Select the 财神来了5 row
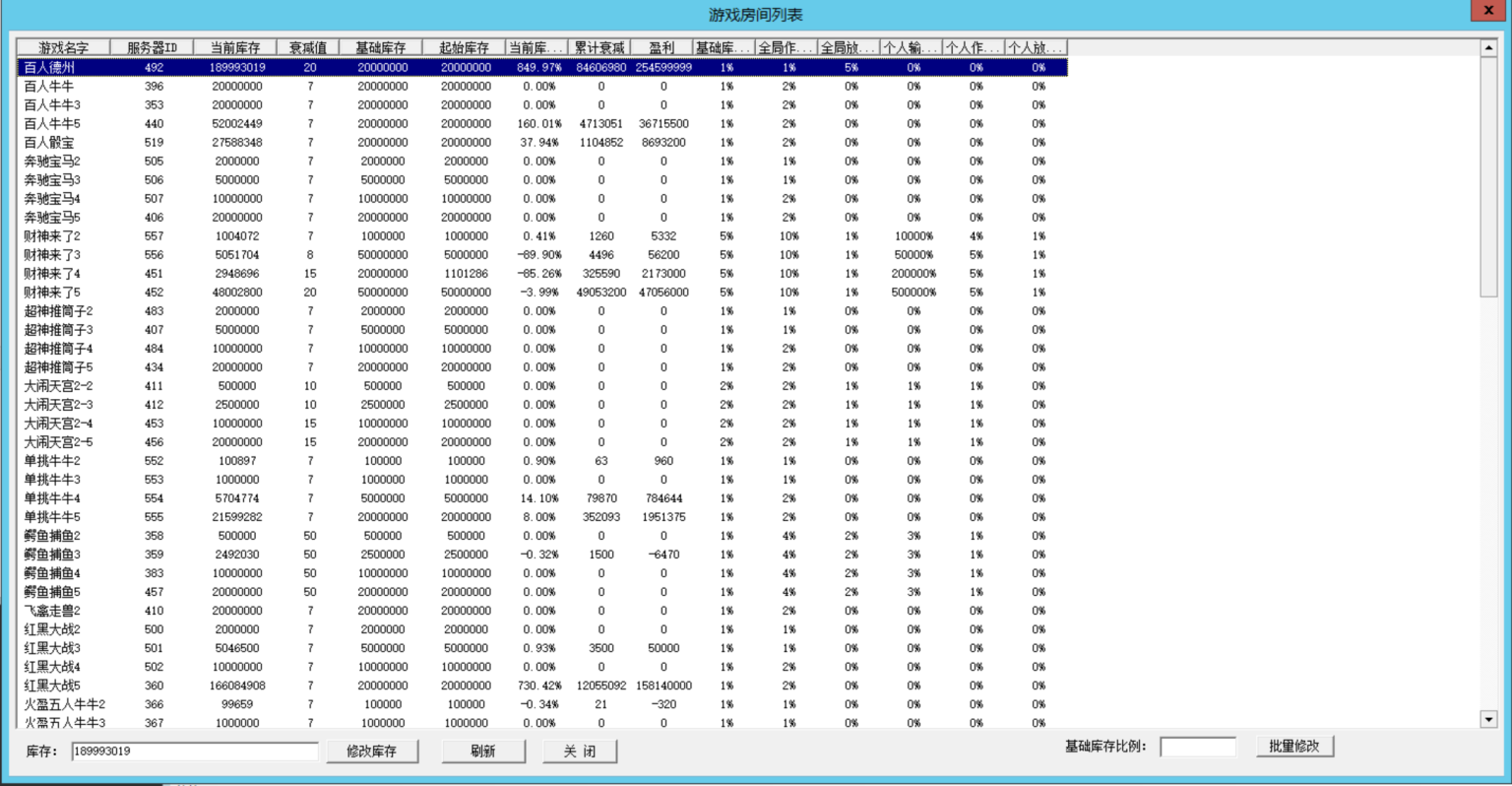This screenshot has width=1512, height=786. pyautogui.click(x=52, y=293)
